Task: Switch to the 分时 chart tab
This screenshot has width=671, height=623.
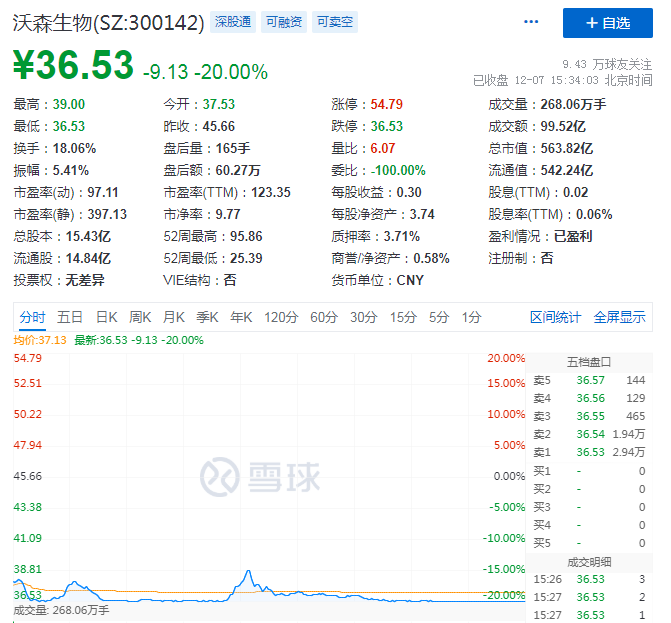Action: tap(32, 317)
